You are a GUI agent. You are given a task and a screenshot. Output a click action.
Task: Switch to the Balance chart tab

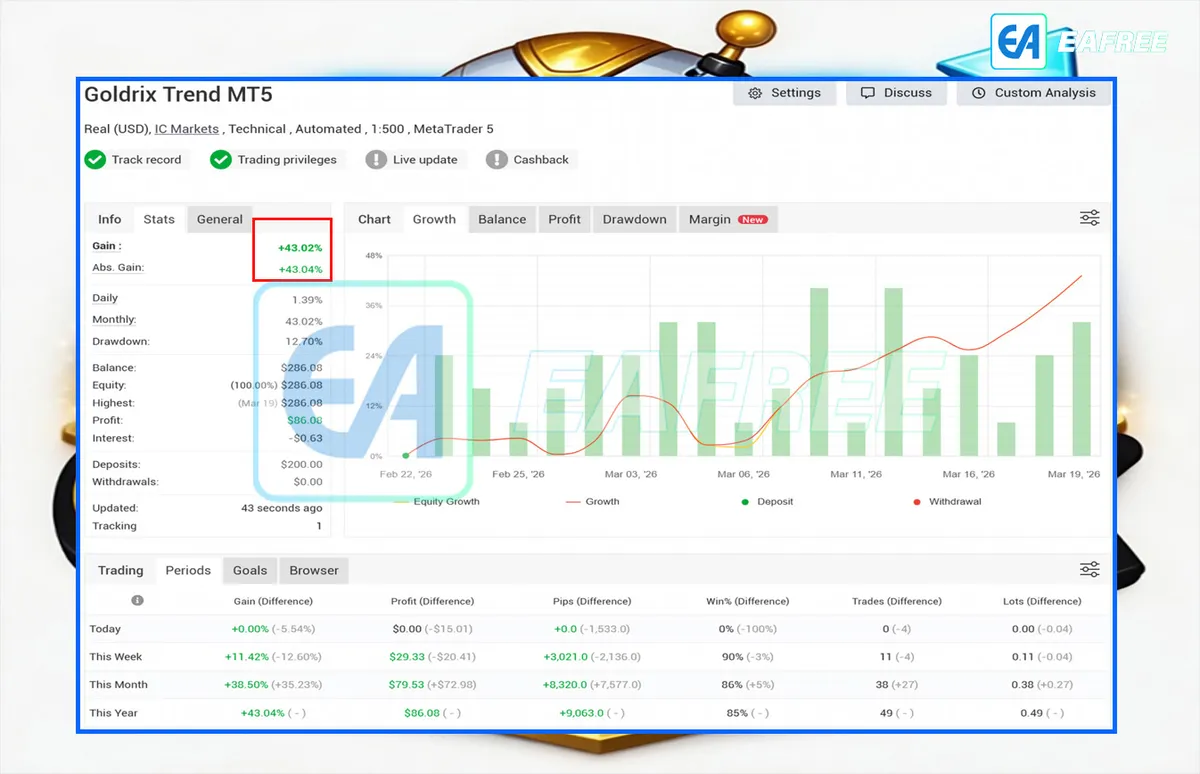tap(502, 220)
